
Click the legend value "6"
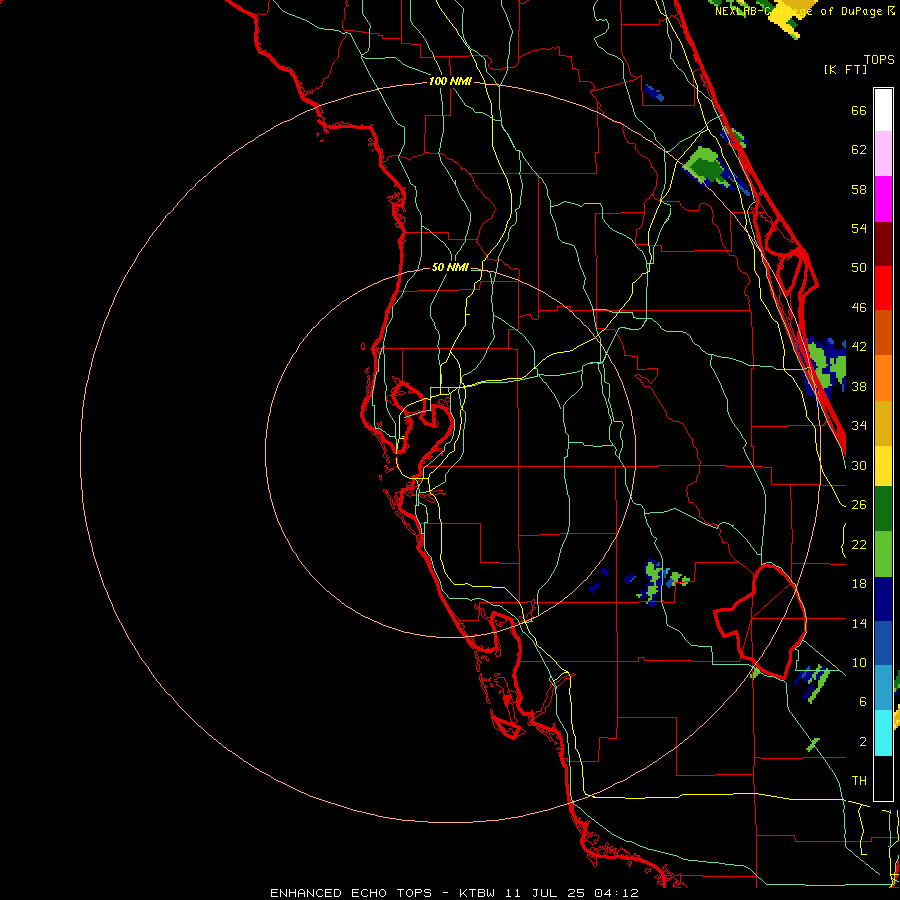pyautogui.click(x=862, y=701)
